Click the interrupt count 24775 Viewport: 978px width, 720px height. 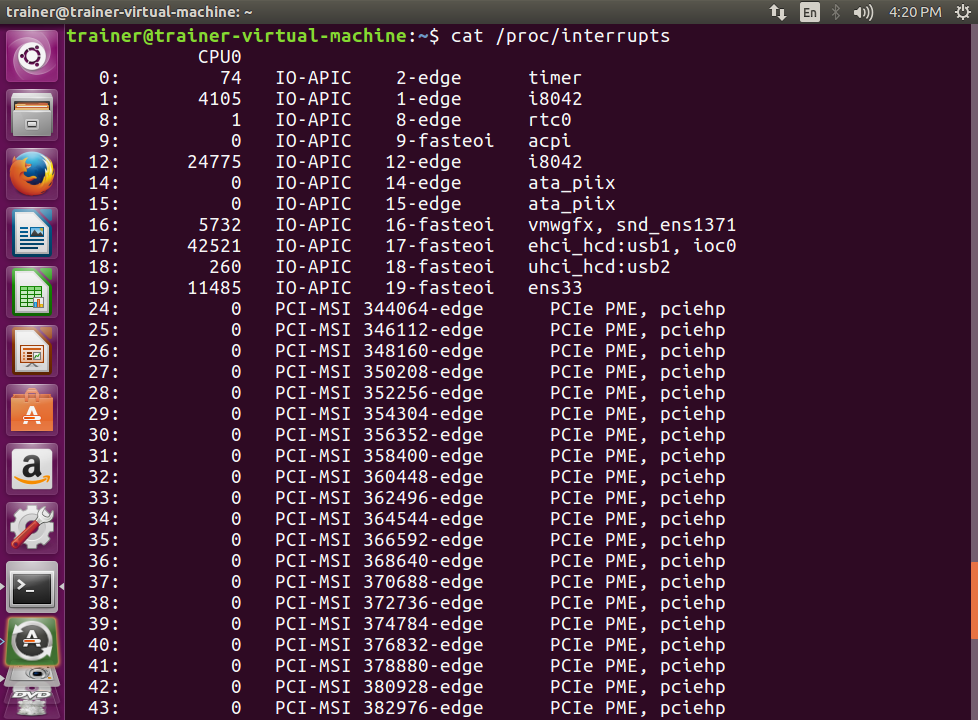tap(214, 162)
